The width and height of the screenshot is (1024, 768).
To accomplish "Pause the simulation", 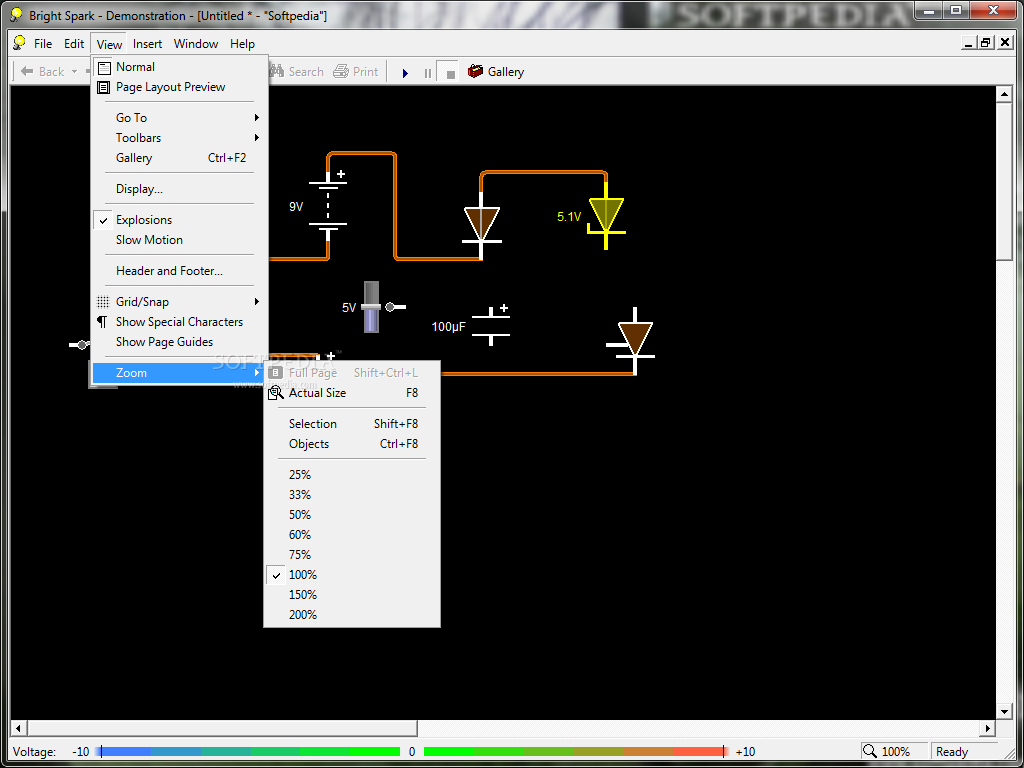I will 428,73.
